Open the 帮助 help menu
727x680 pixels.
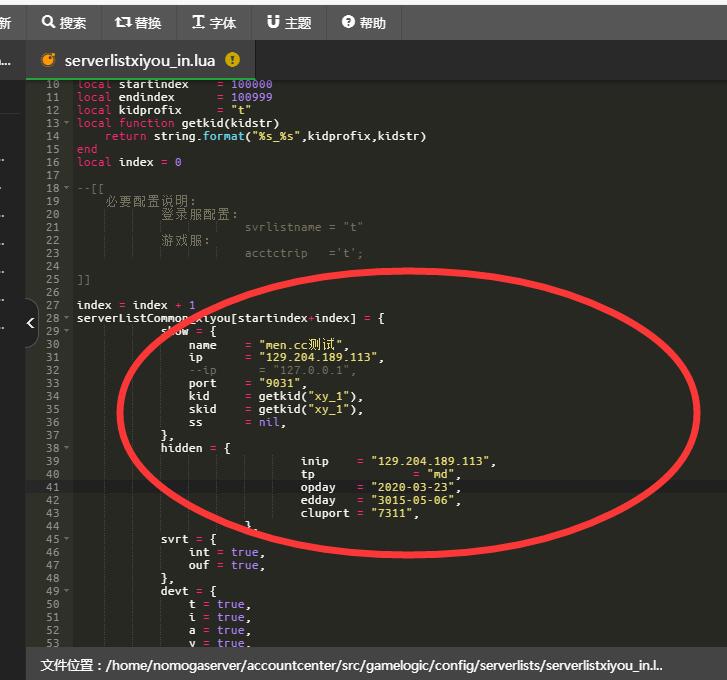pyautogui.click(x=364, y=22)
